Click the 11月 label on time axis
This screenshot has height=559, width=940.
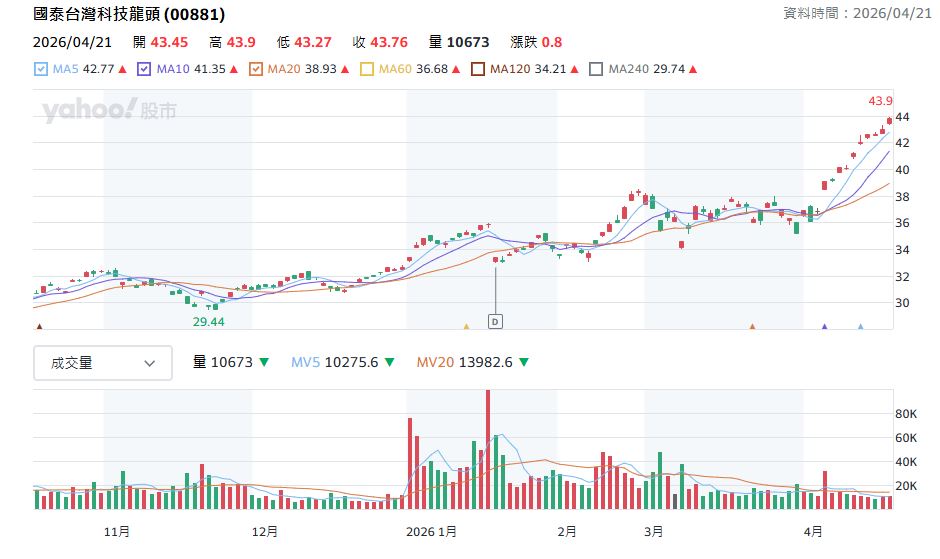point(117,531)
